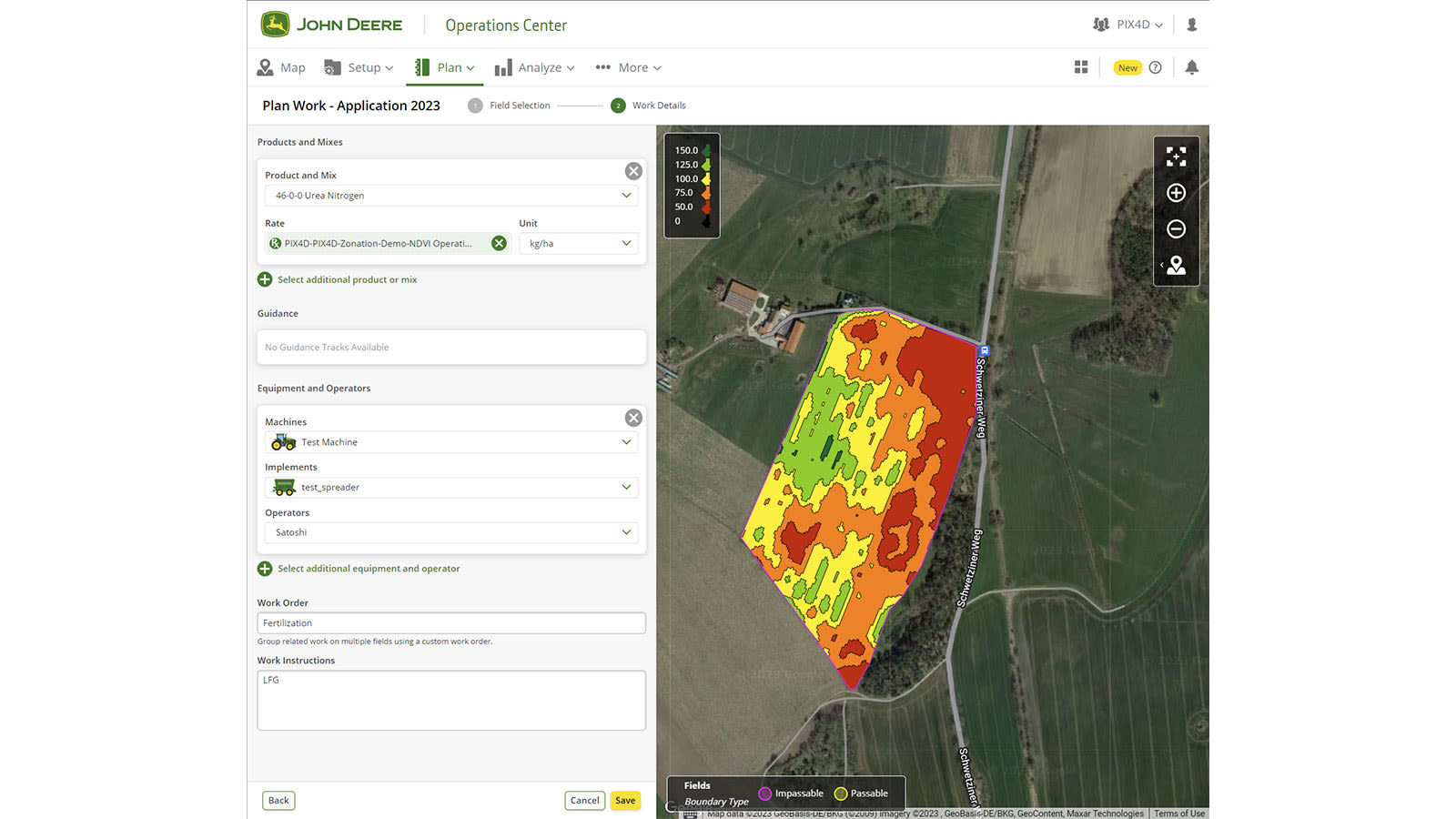
Task: Click the Help question mark icon
Action: coord(1155,66)
